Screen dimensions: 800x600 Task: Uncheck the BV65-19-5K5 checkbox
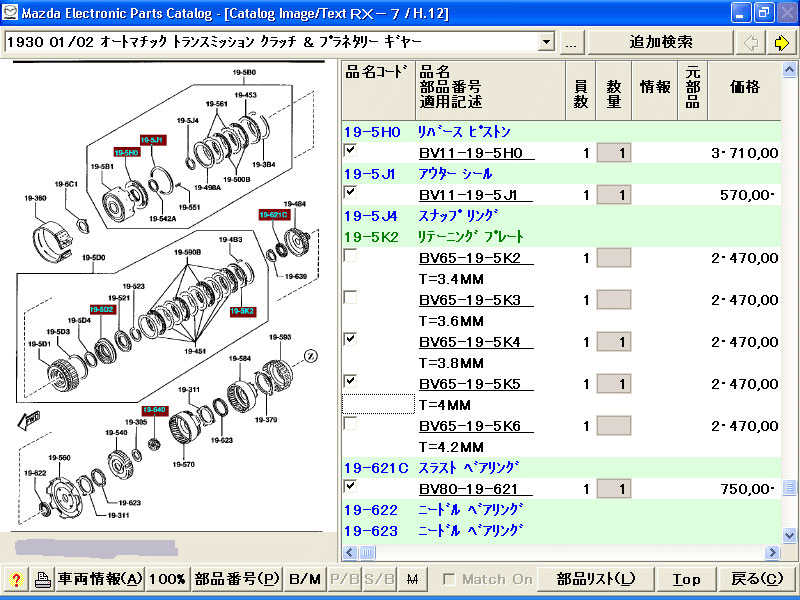351,381
